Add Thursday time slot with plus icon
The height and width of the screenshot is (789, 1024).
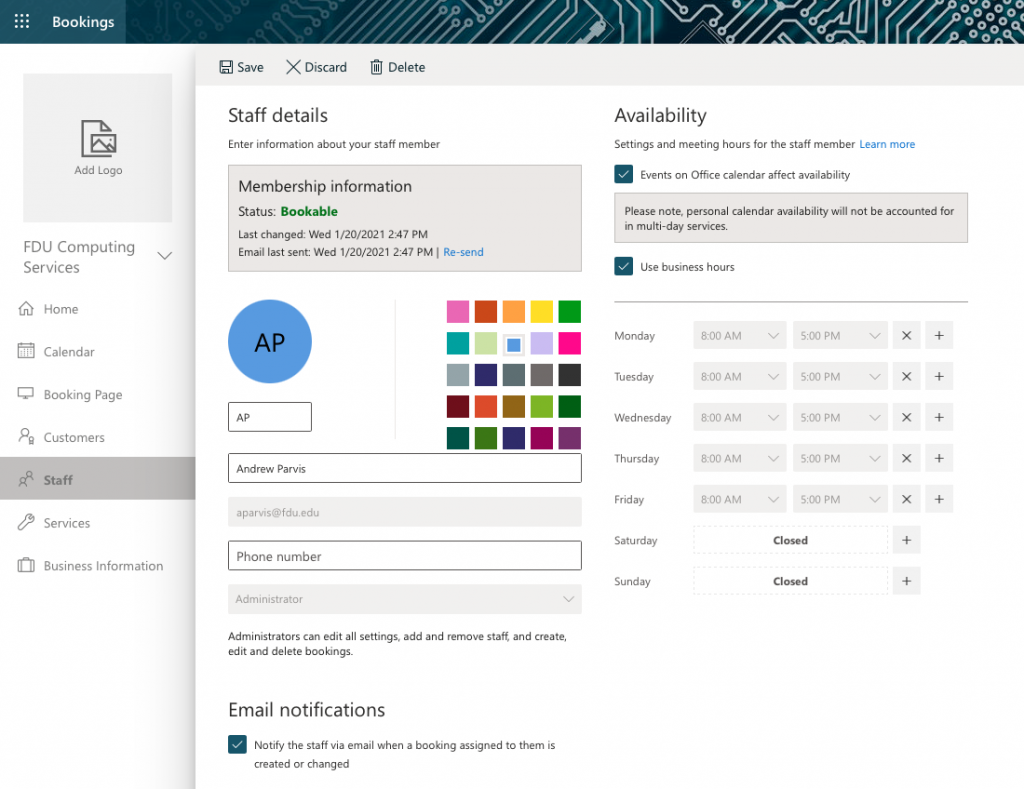939,459
